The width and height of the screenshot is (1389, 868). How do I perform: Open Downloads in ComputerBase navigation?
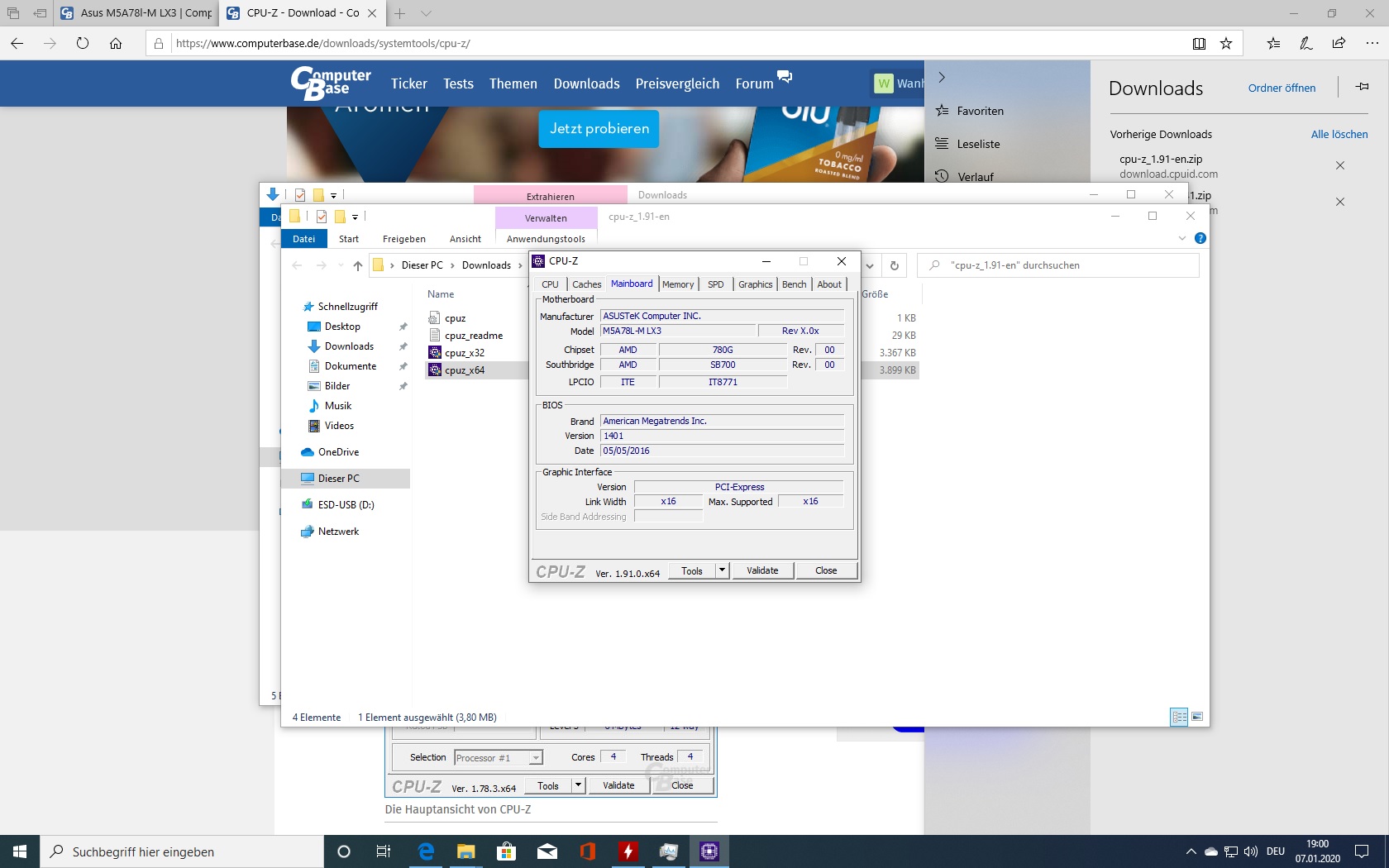pos(586,83)
